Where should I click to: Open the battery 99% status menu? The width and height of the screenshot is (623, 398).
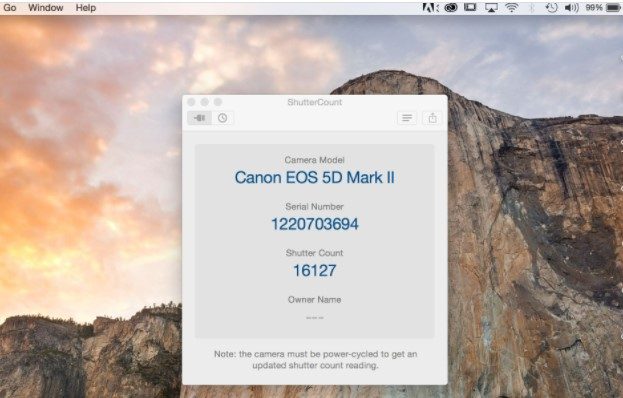[x=603, y=8]
